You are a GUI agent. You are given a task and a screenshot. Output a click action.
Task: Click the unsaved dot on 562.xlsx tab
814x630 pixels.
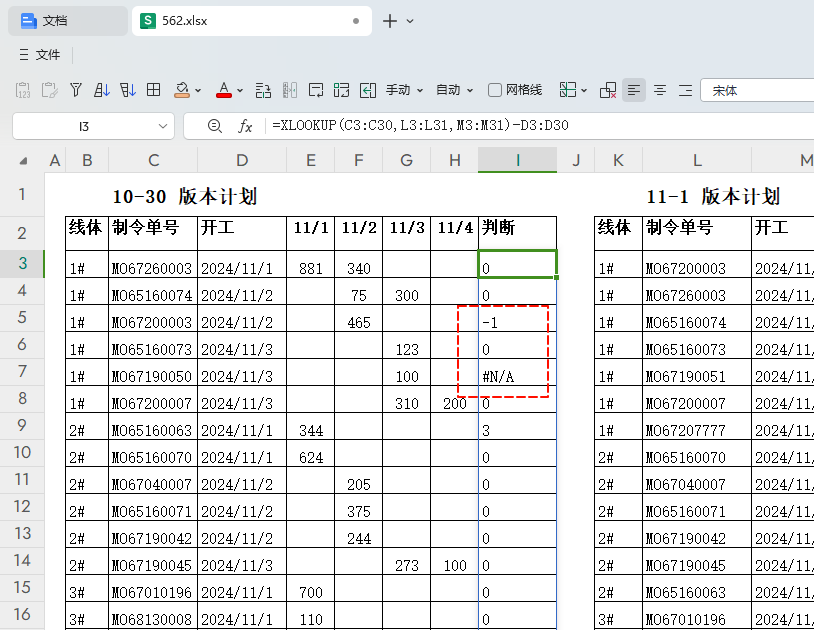(x=356, y=21)
